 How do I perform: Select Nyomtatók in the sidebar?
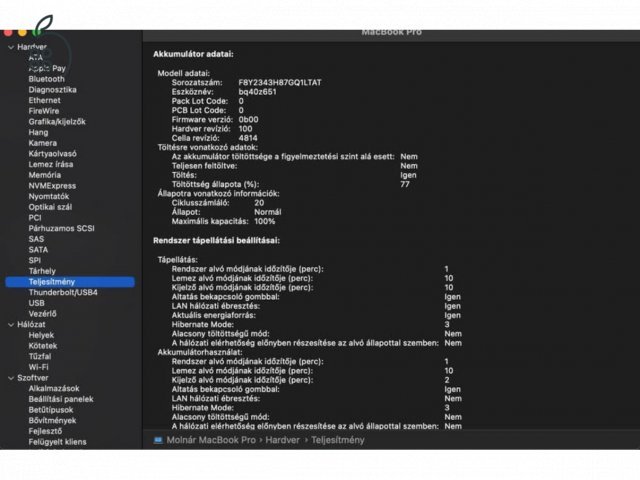coord(49,196)
